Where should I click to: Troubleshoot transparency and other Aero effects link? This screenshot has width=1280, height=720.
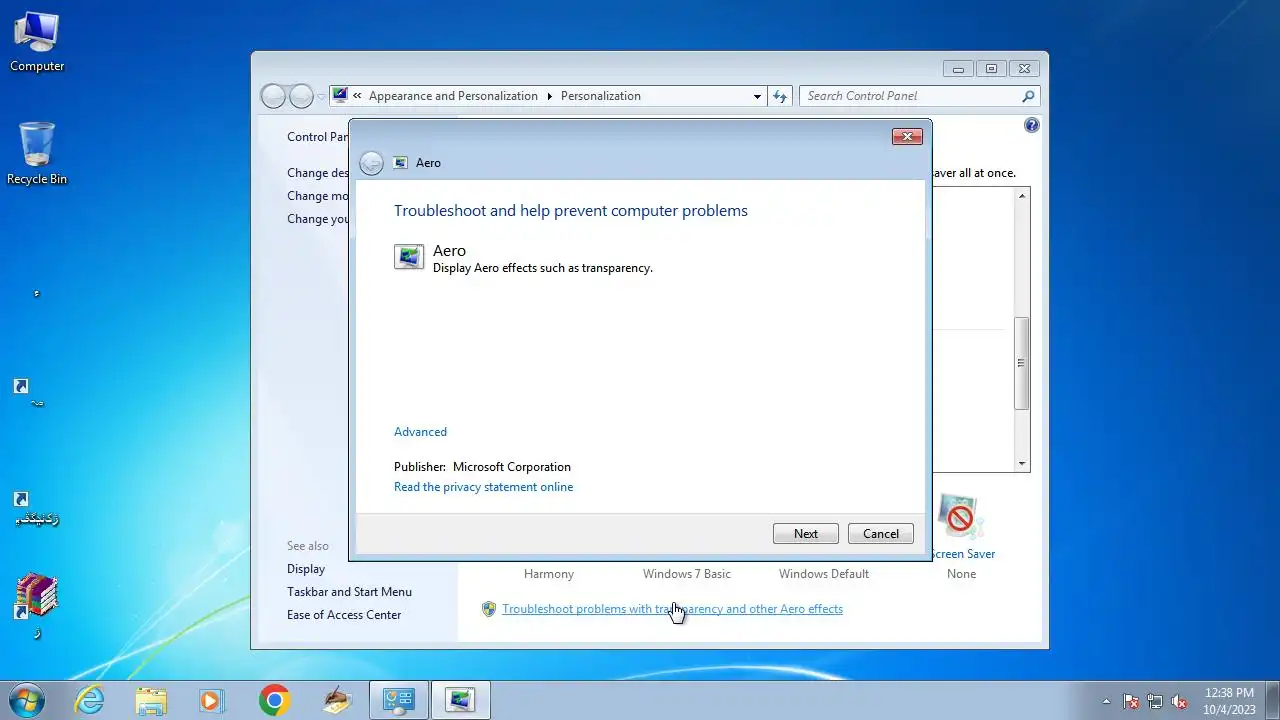672,609
